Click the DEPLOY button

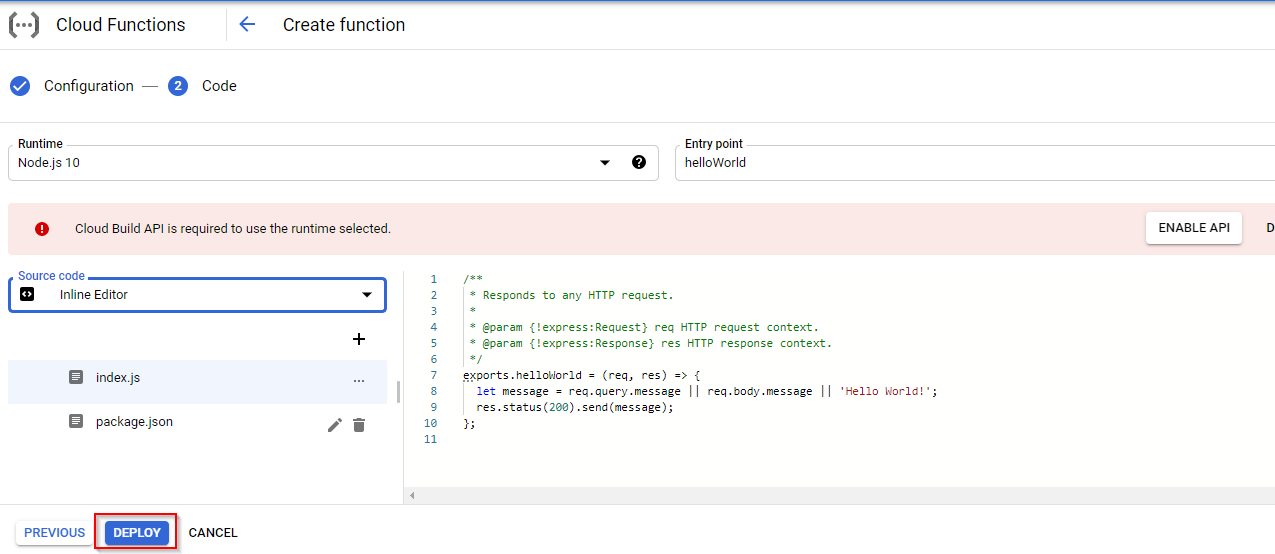pos(137,533)
